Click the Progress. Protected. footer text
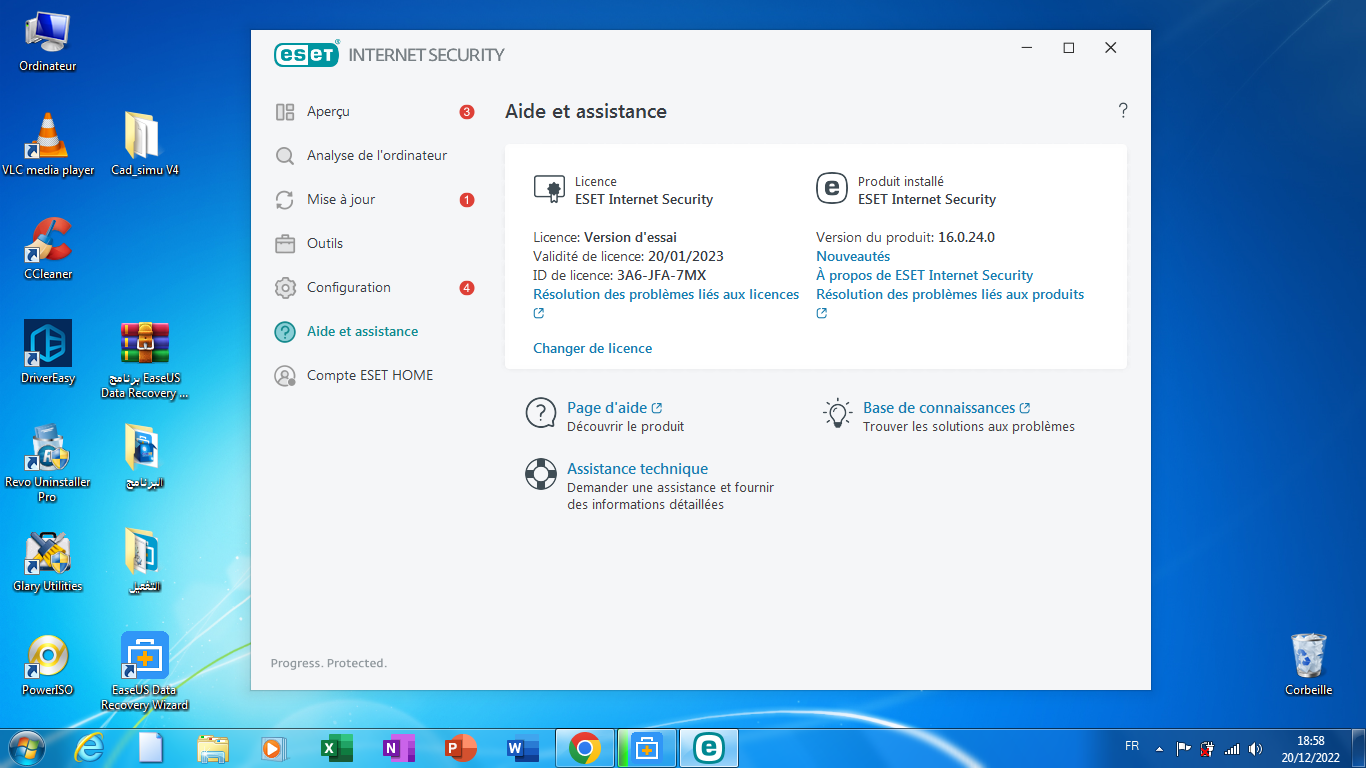1366x768 pixels. 329,663
